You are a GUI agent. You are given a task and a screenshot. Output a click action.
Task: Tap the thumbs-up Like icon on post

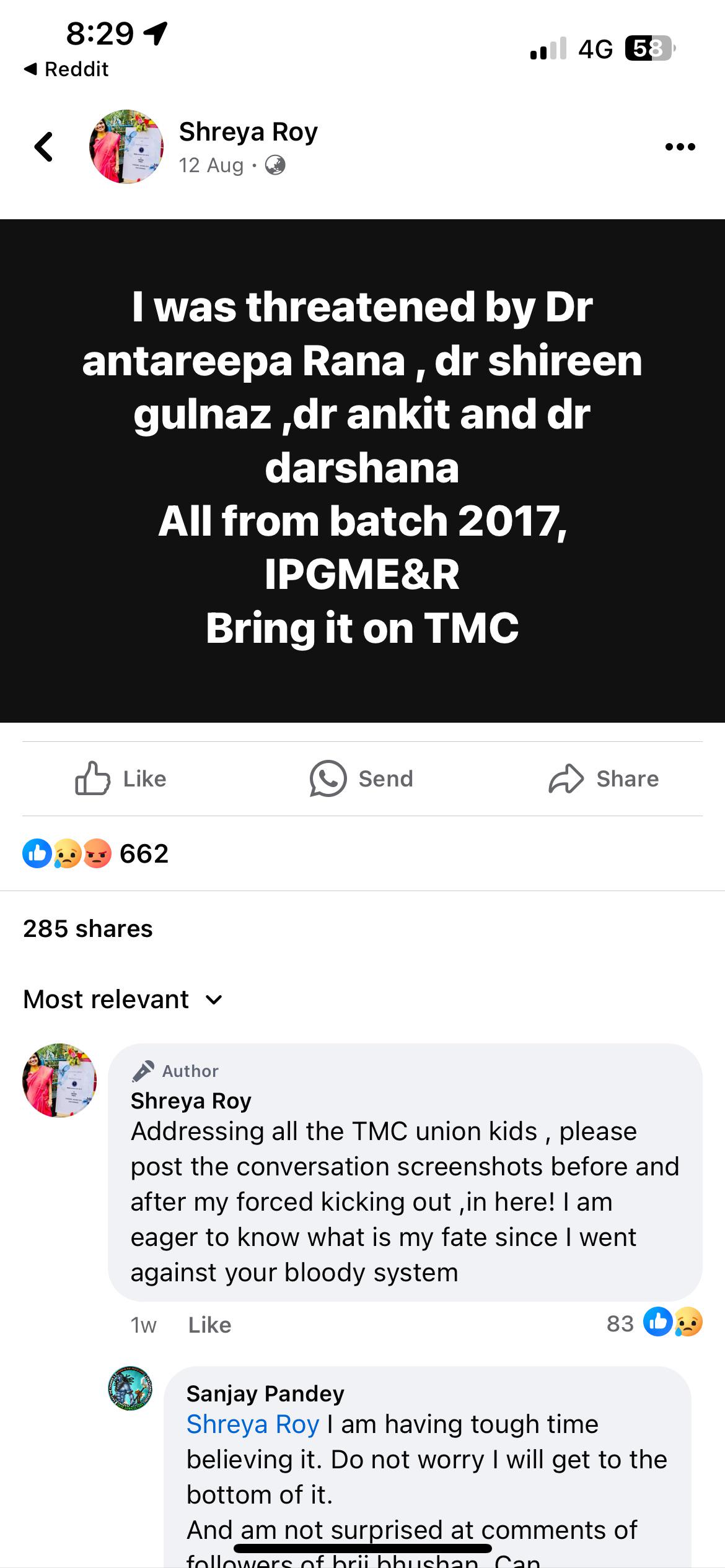pyautogui.click(x=92, y=778)
